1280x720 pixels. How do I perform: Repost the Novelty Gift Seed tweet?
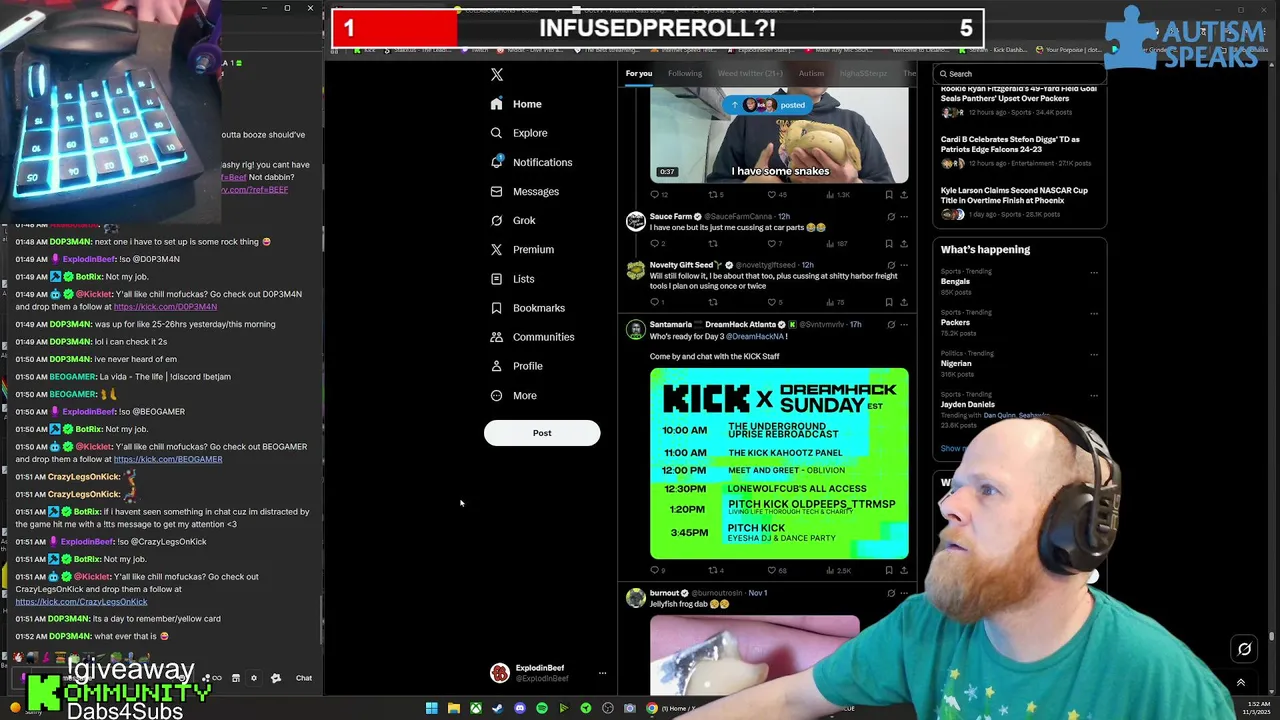pos(713,302)
